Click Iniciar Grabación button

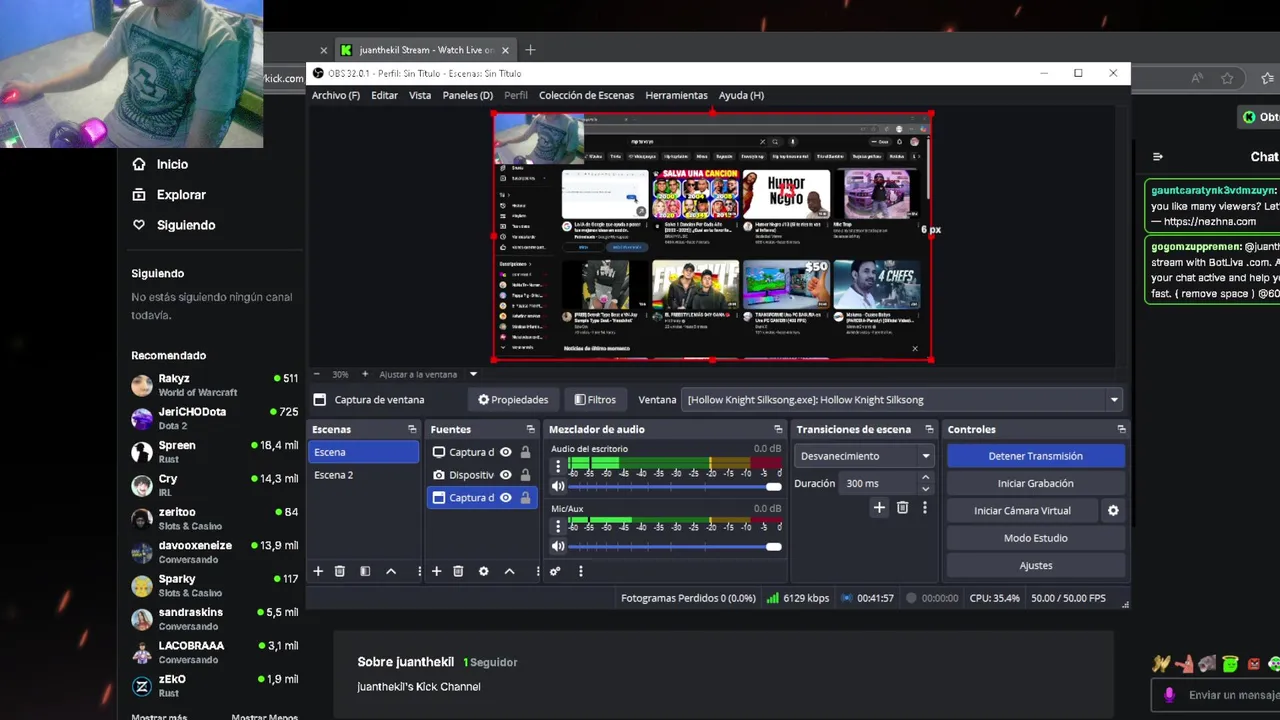[x=1035, y=483]
